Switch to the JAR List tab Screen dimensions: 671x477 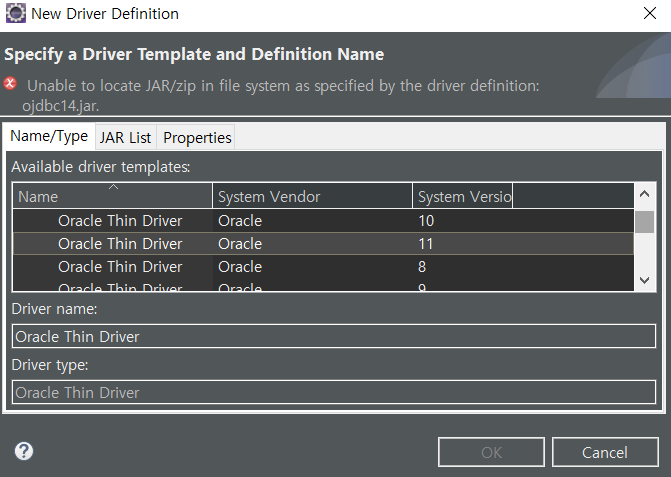point(125,138)
